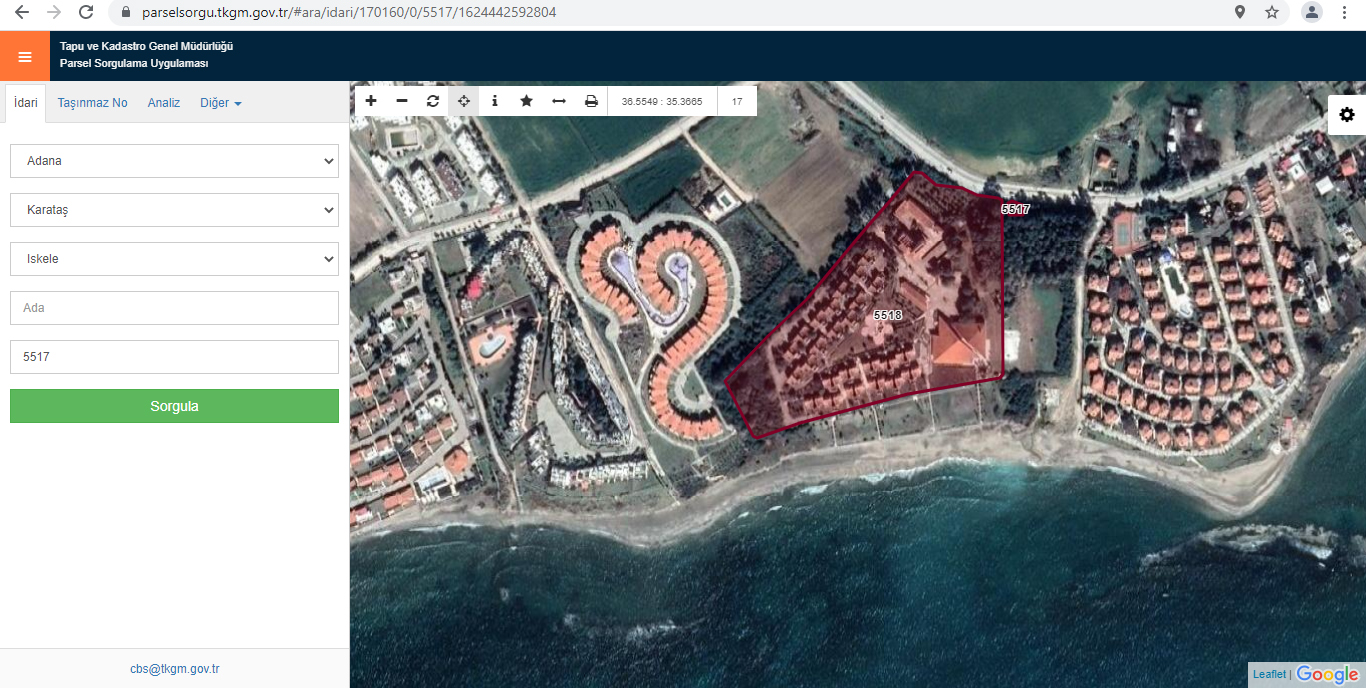Click the cbs@tkgm.gov.tr email link
The height and width of the screenshot is (688, 1366).
(174, 669)
